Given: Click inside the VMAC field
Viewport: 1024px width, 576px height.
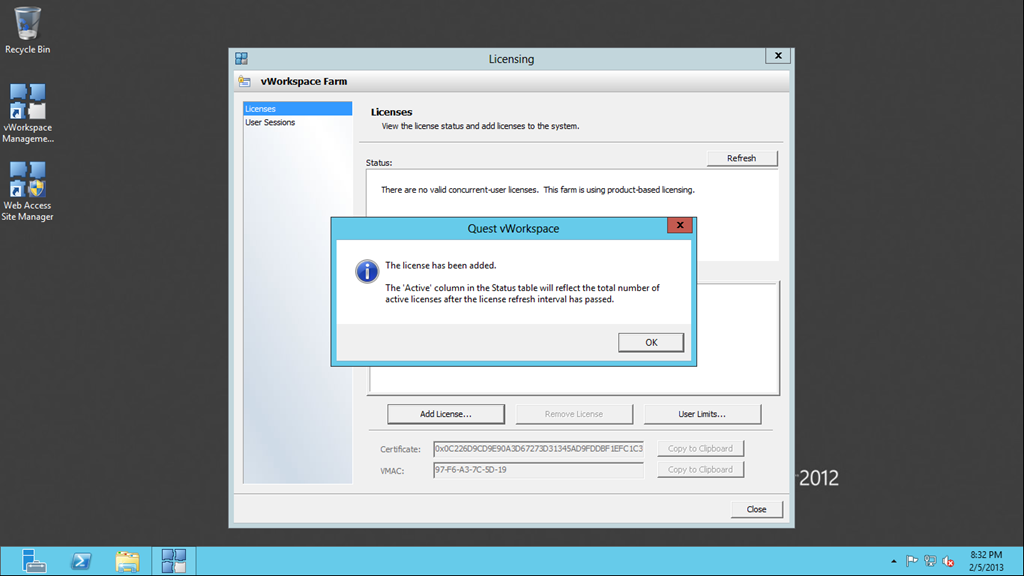Looking at the screenshot, I should click(538, 470).
